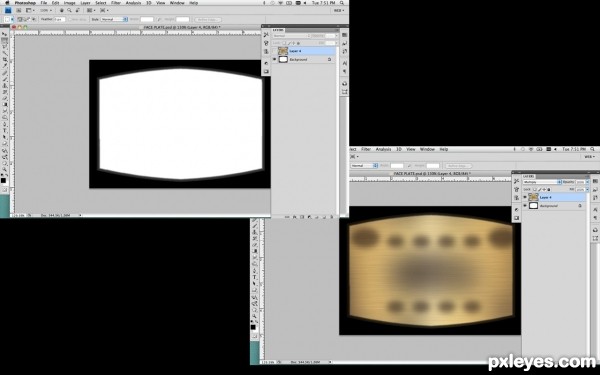Pick the Shape tool in upper-left toolbox
This screenshot has height=375, width=600.
pyautogui.click(x=5, y=143)
